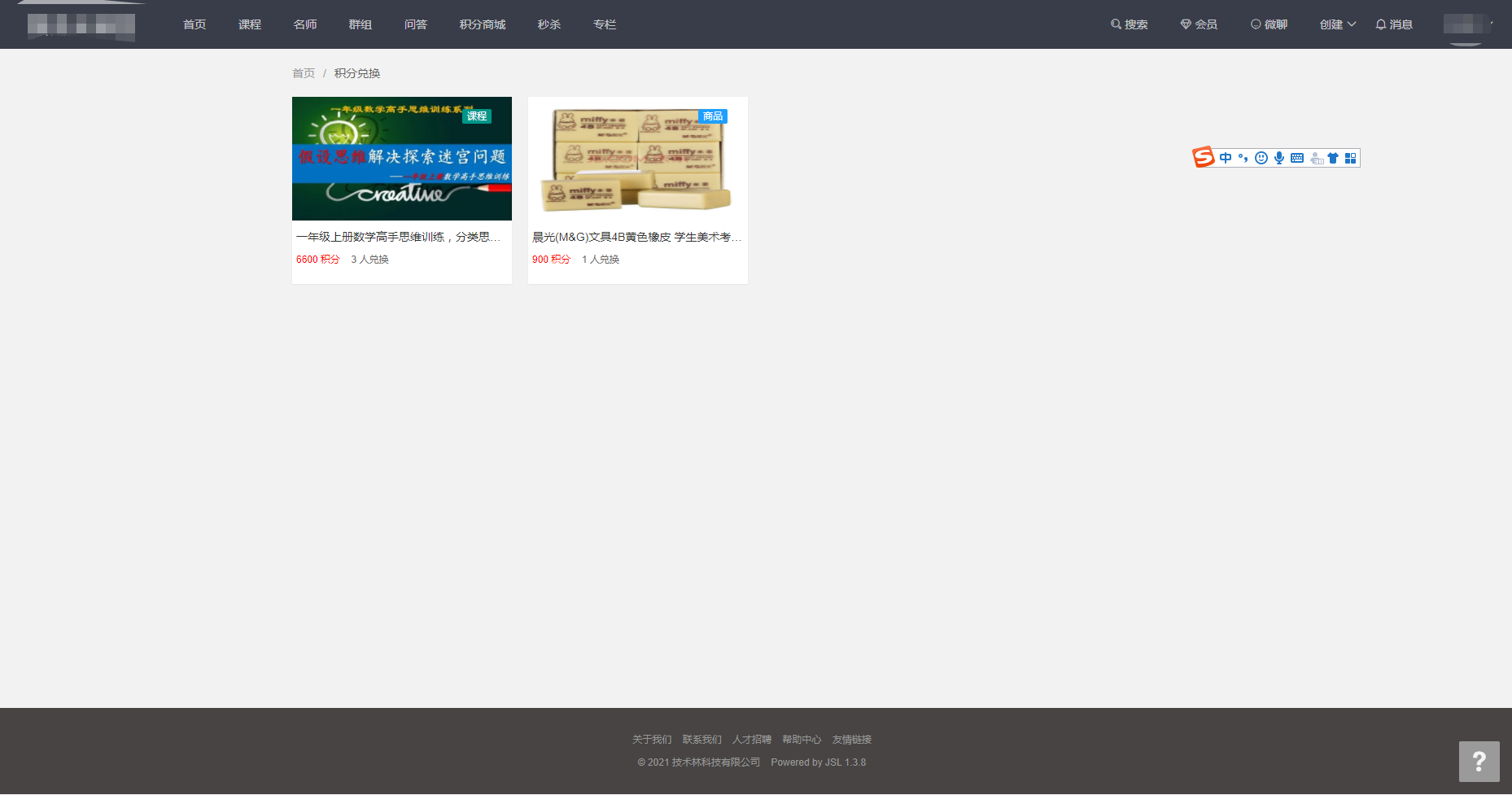The image size is (1512, 795).
Task: Open the soft keyboard icon in IME
Action: pos(1297,158)
